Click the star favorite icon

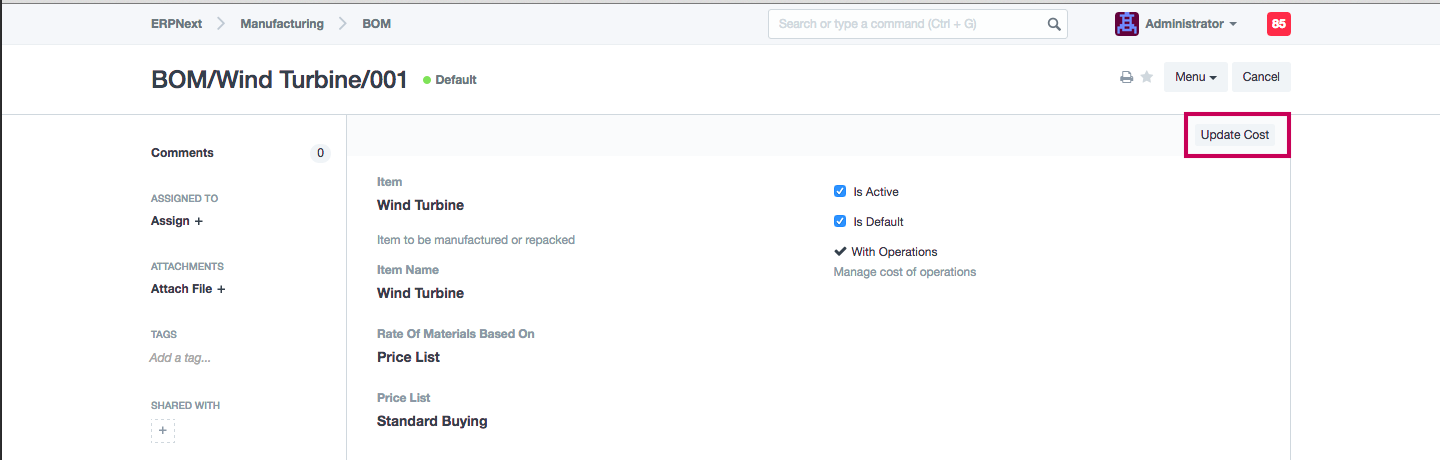pyautogui.click(x=1147, y=77)
